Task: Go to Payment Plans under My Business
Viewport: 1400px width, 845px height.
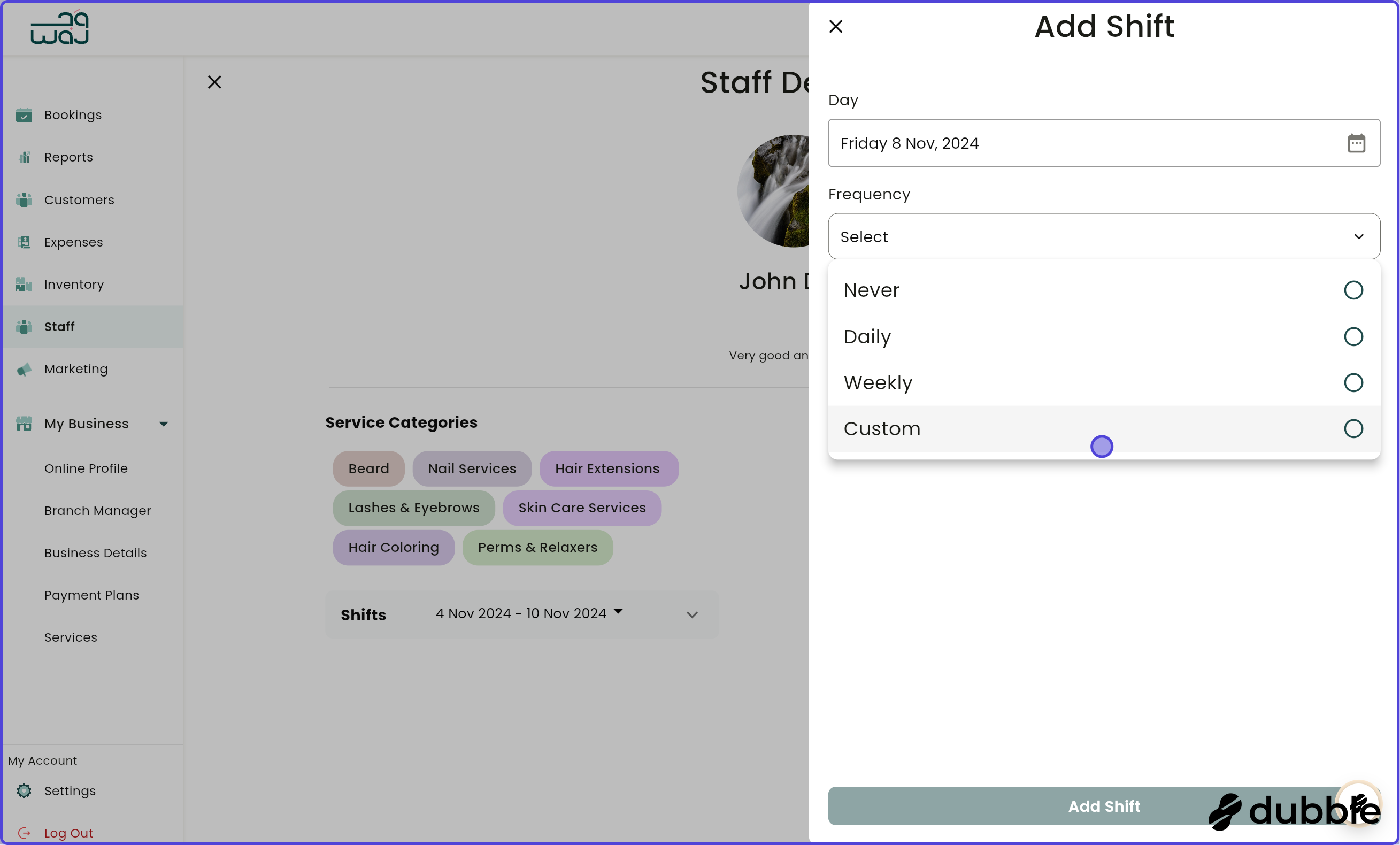Action: [91, 595]
